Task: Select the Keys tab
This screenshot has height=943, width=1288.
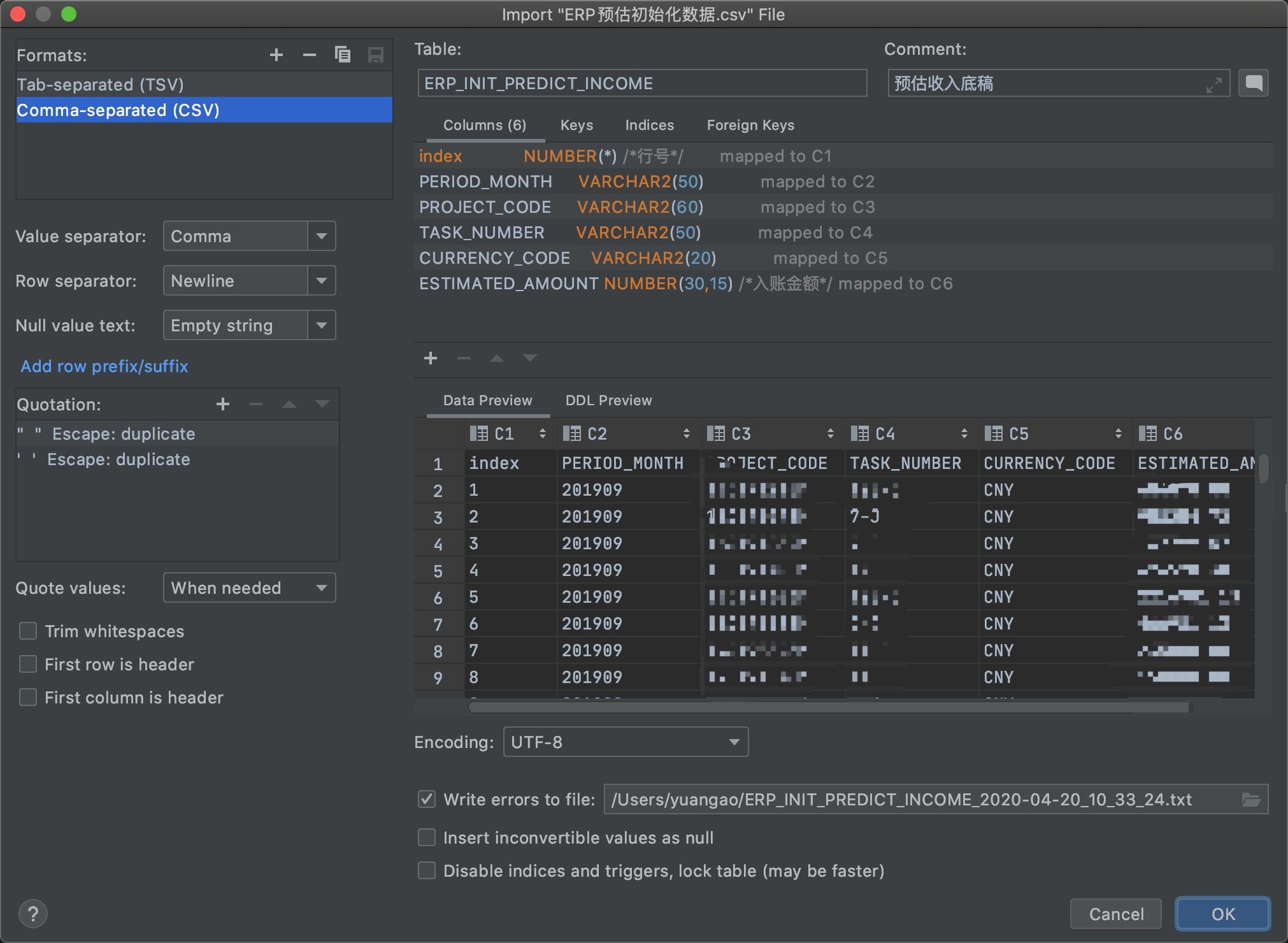Action: [575, 125]
